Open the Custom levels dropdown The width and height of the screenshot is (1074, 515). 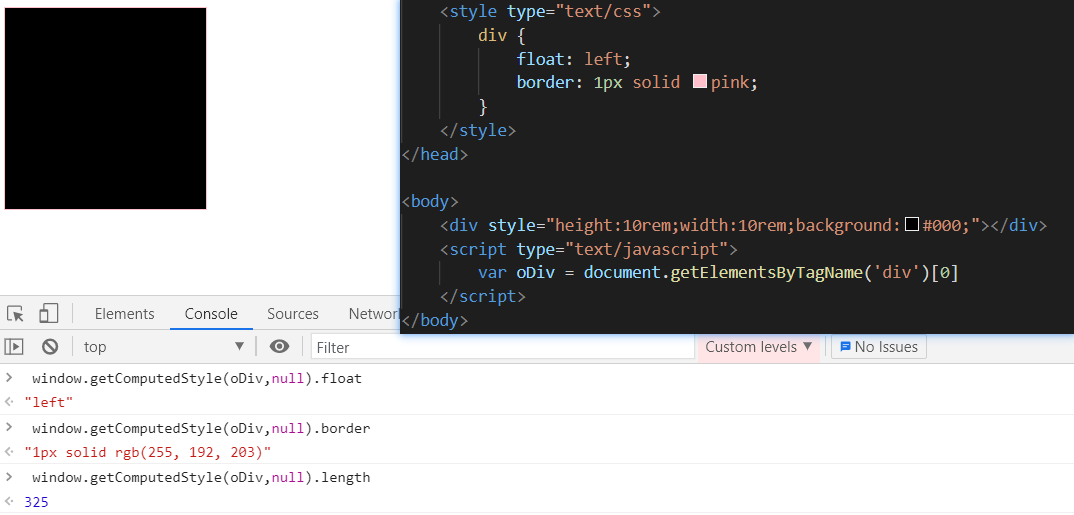758,347
